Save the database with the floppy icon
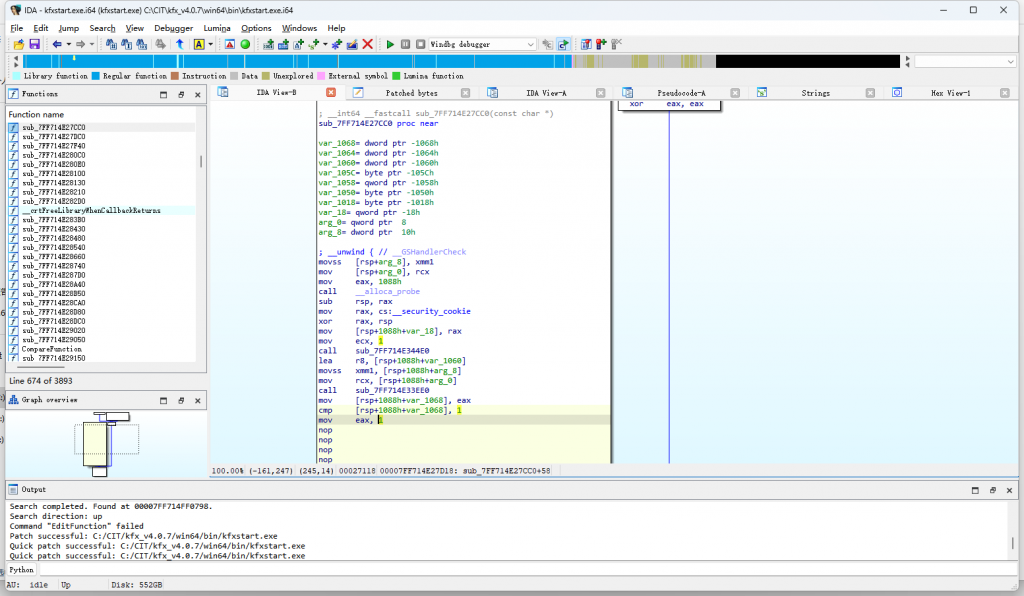Screen dimensions: 1024x596 (x=34, y=45)
